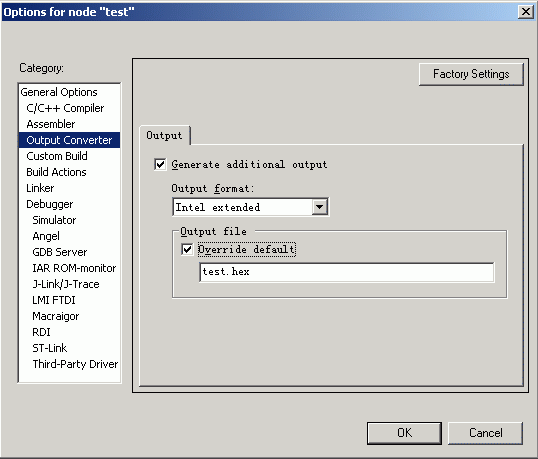This screenshot has width=538, height=459.
Task: Click the test.hex output file field
Action: [347, 272]
